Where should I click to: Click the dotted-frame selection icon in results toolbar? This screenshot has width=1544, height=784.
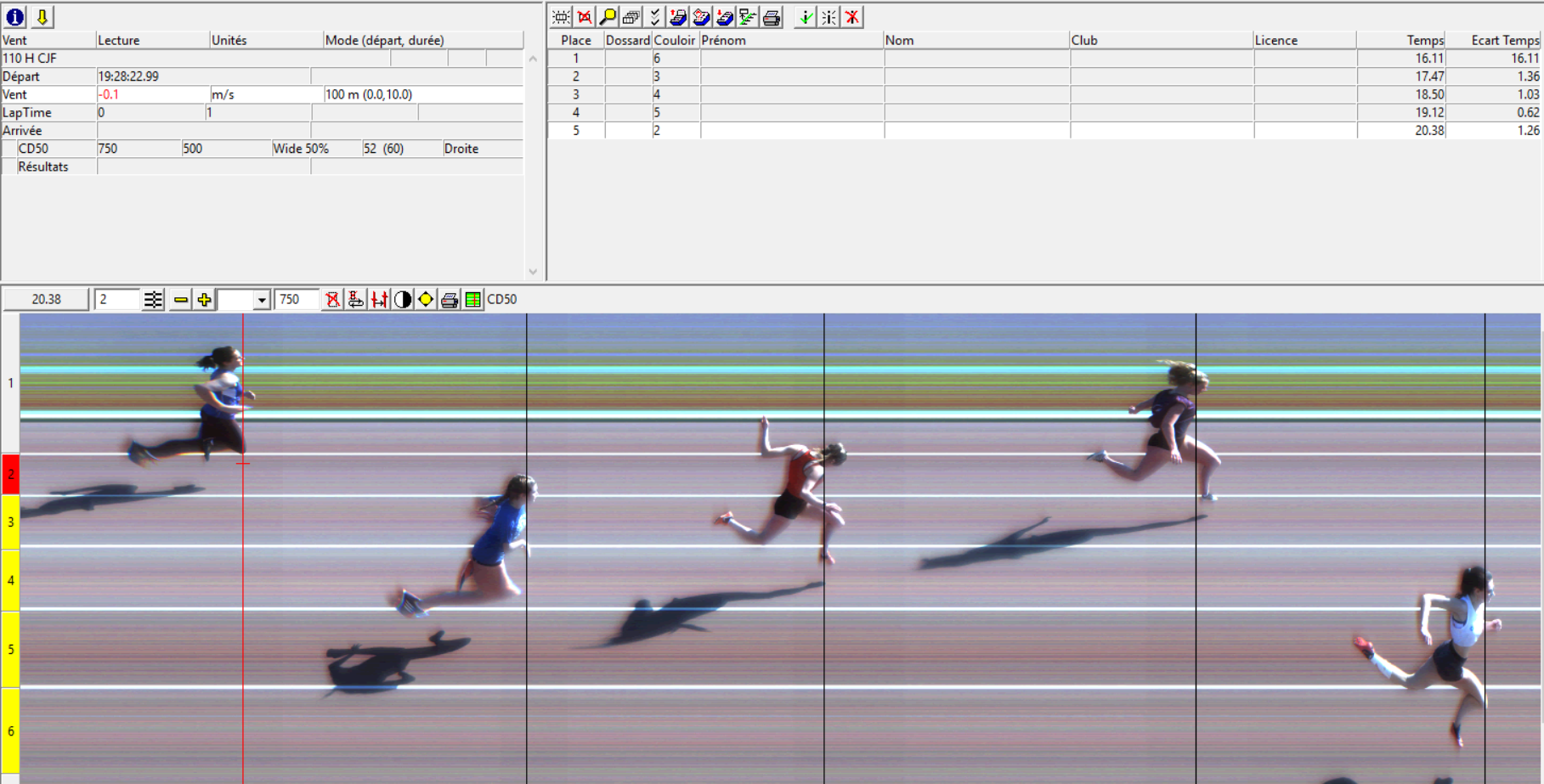(561, 17)
